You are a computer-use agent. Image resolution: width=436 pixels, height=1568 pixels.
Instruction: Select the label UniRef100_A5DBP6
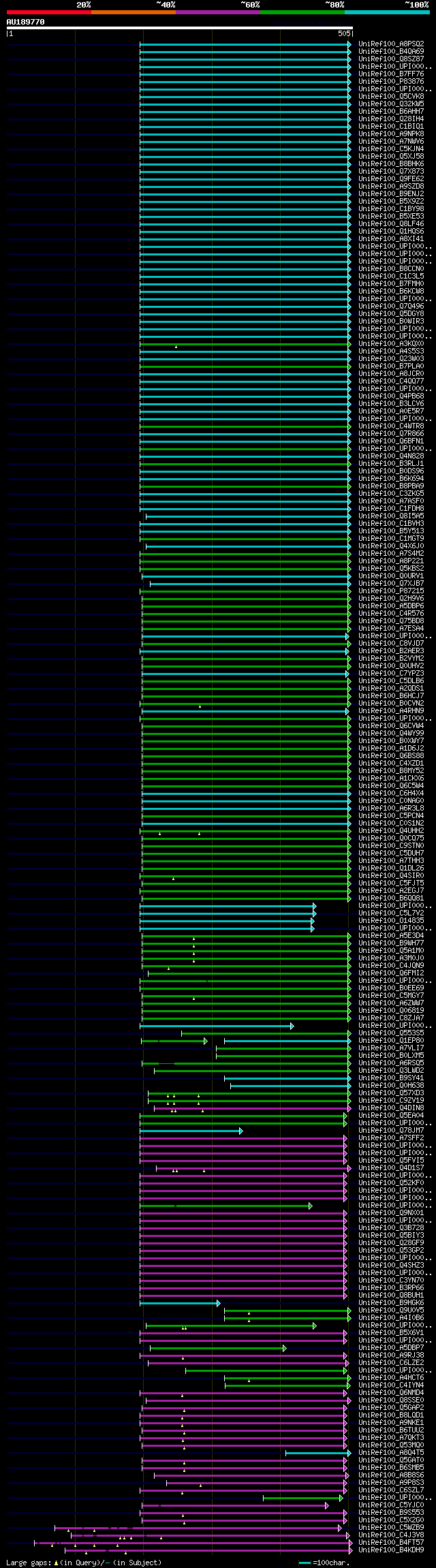[x=391, y=606]
